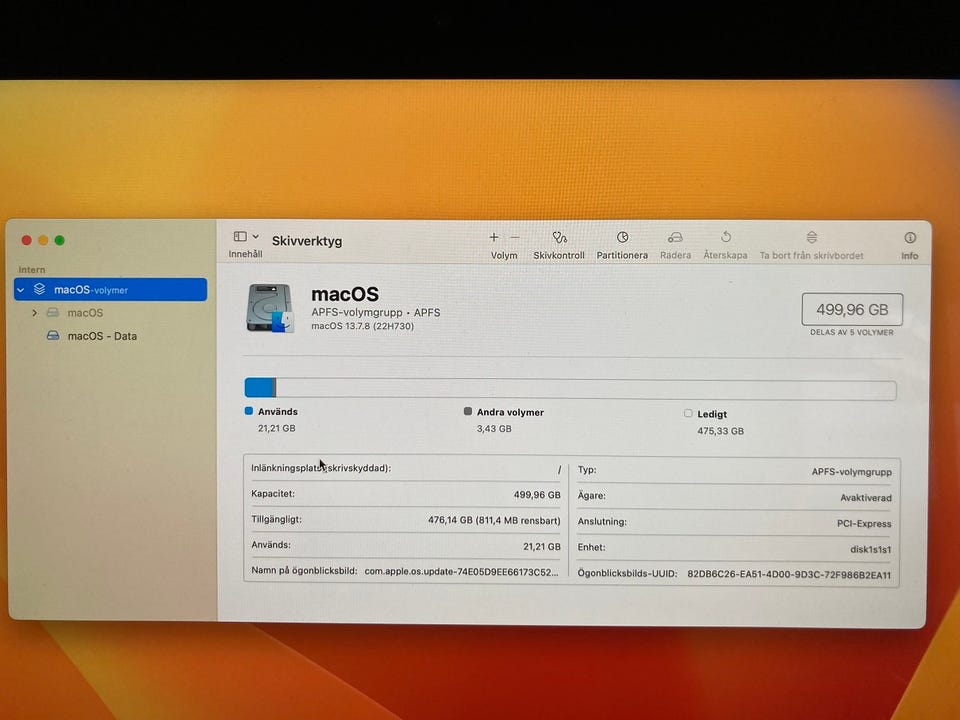Viewport: 960px width, 720px height.
Task: Collapse the macOS-volymer group in sidebar
Action: click(21, 290)
